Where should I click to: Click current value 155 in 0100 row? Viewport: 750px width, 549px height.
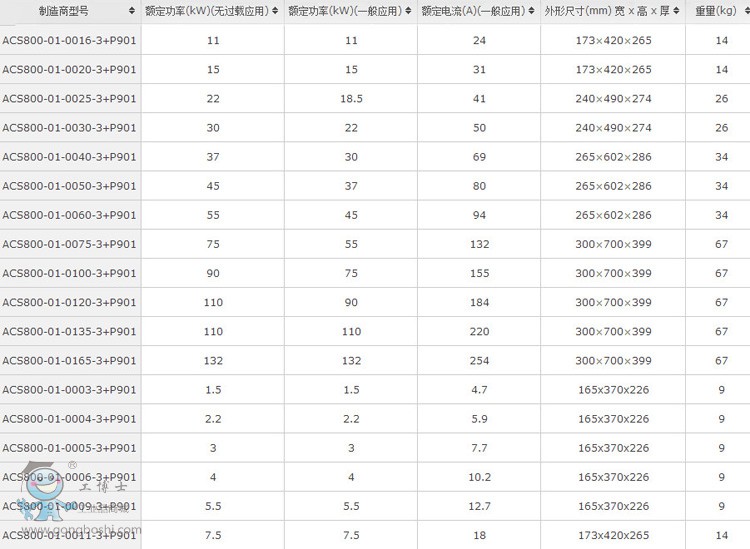[x=479, y=274]
